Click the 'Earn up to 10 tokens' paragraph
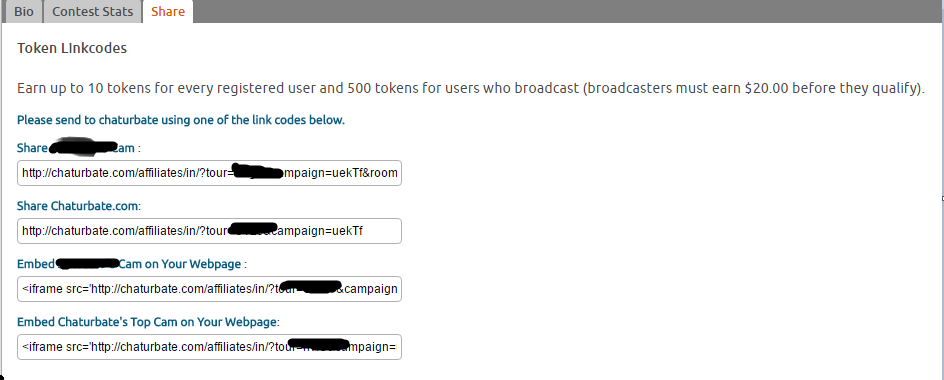The image size is (944, 380). point(471,89)
